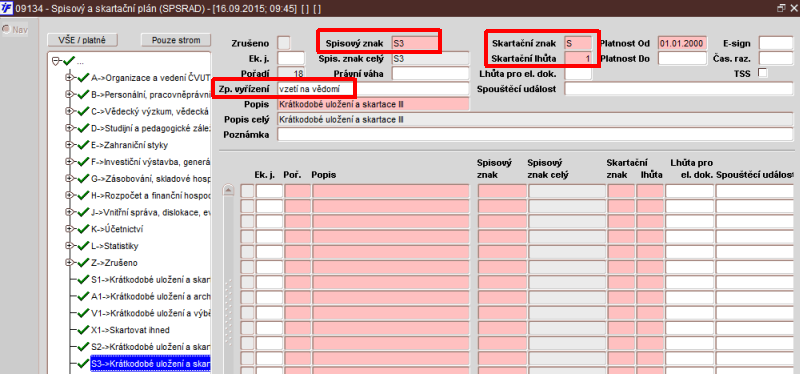Select the Nav radio option
The width and height of the screenshot is (800, 374).
(x=6, y=30)
